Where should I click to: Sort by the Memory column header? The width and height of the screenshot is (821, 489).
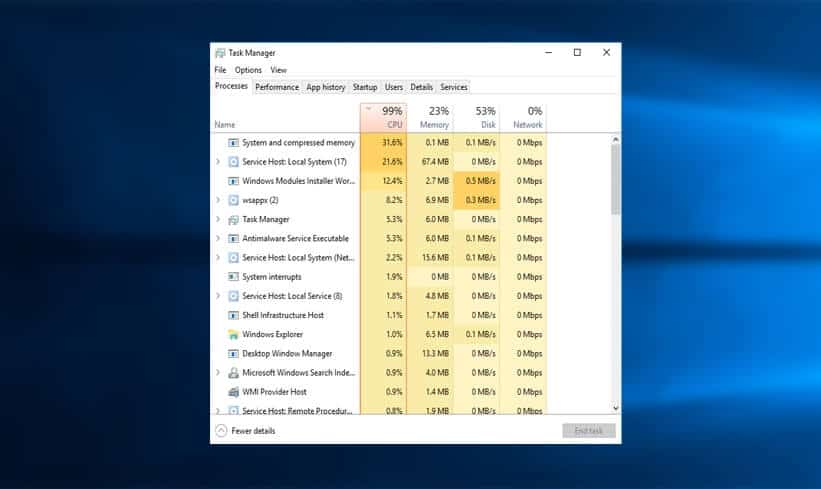coord(430,118)
